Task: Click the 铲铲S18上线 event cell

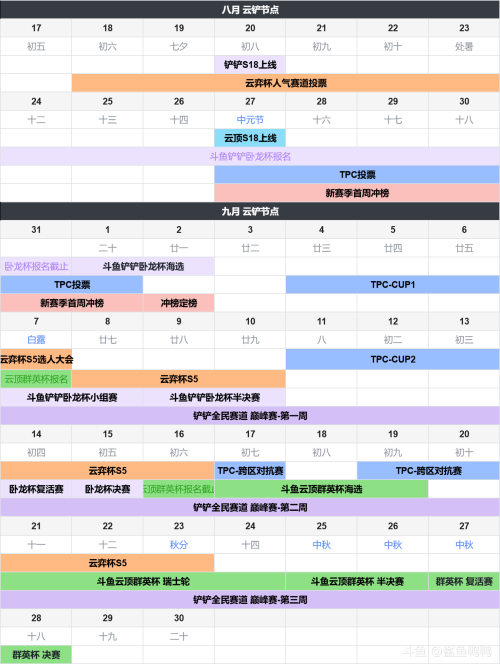Action: 250,65
